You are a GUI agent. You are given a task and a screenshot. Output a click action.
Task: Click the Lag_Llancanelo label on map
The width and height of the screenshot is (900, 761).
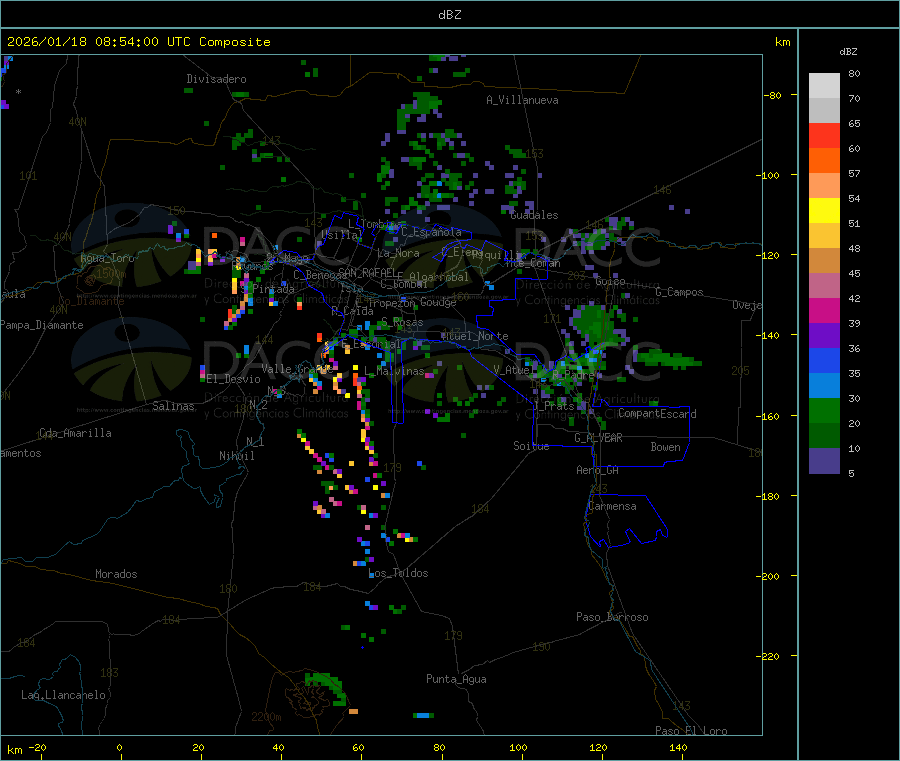(63, 694)
